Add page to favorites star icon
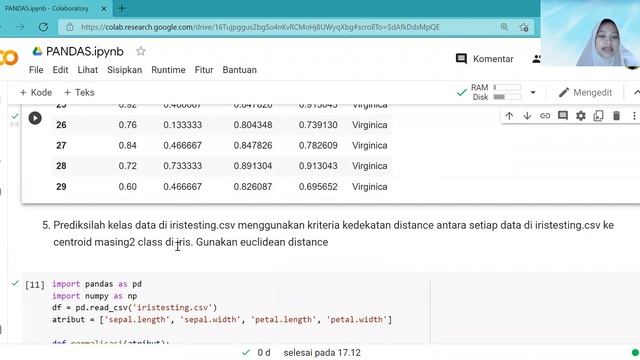The height and width of the screenshot is (360, 640). point(524,27)
